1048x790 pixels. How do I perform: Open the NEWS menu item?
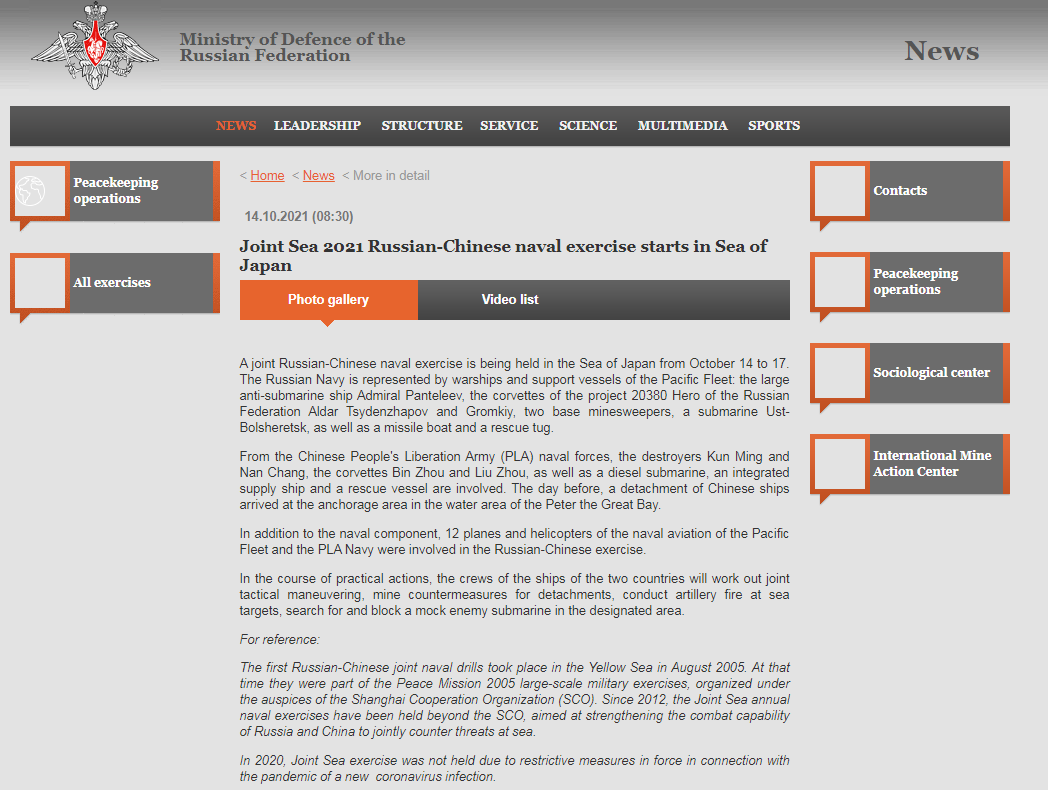point(236,126)
